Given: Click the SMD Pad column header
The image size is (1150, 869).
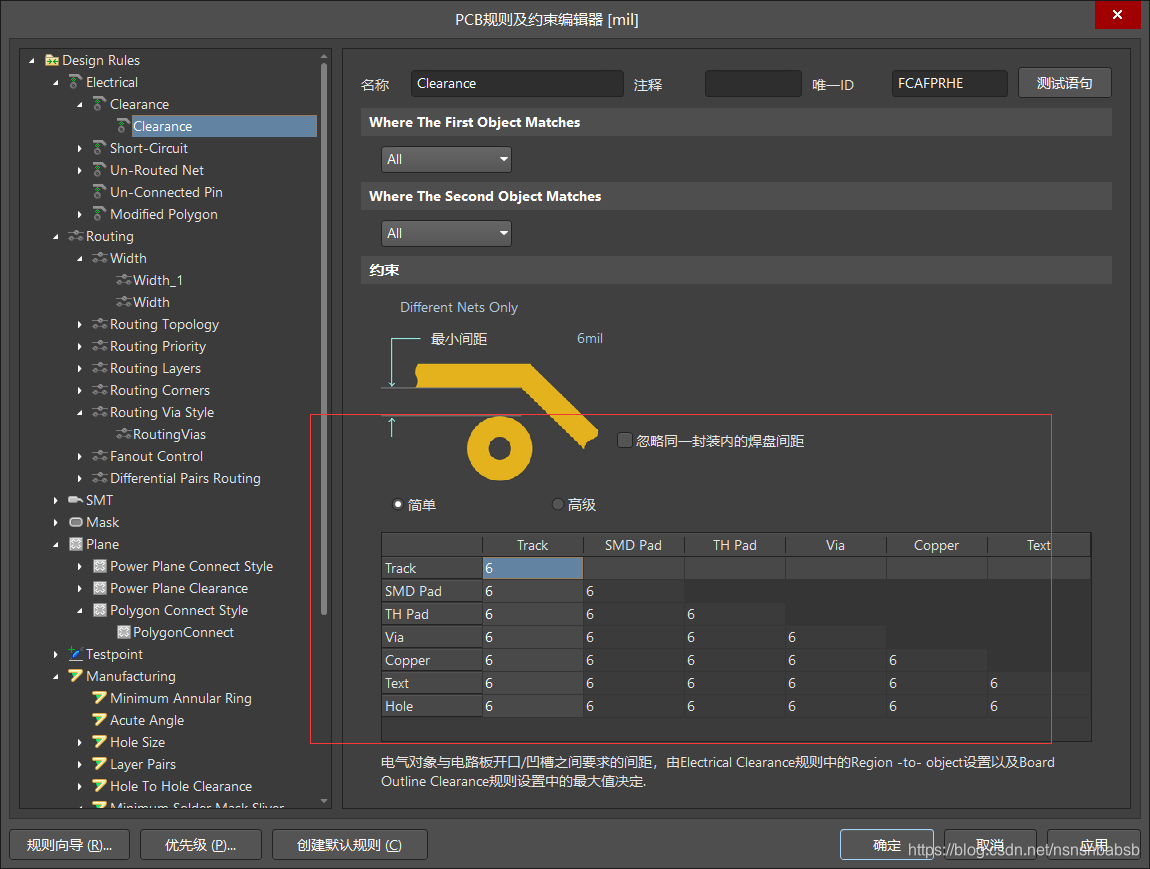Looking at the screenshot, I should (x=633, y=545).
